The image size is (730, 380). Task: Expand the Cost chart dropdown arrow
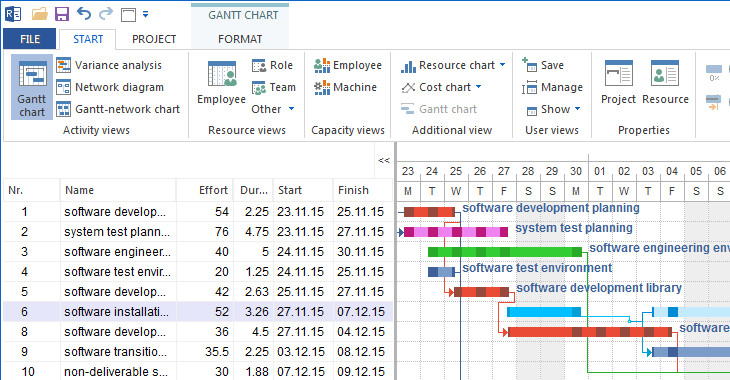[x=479, y=87]
